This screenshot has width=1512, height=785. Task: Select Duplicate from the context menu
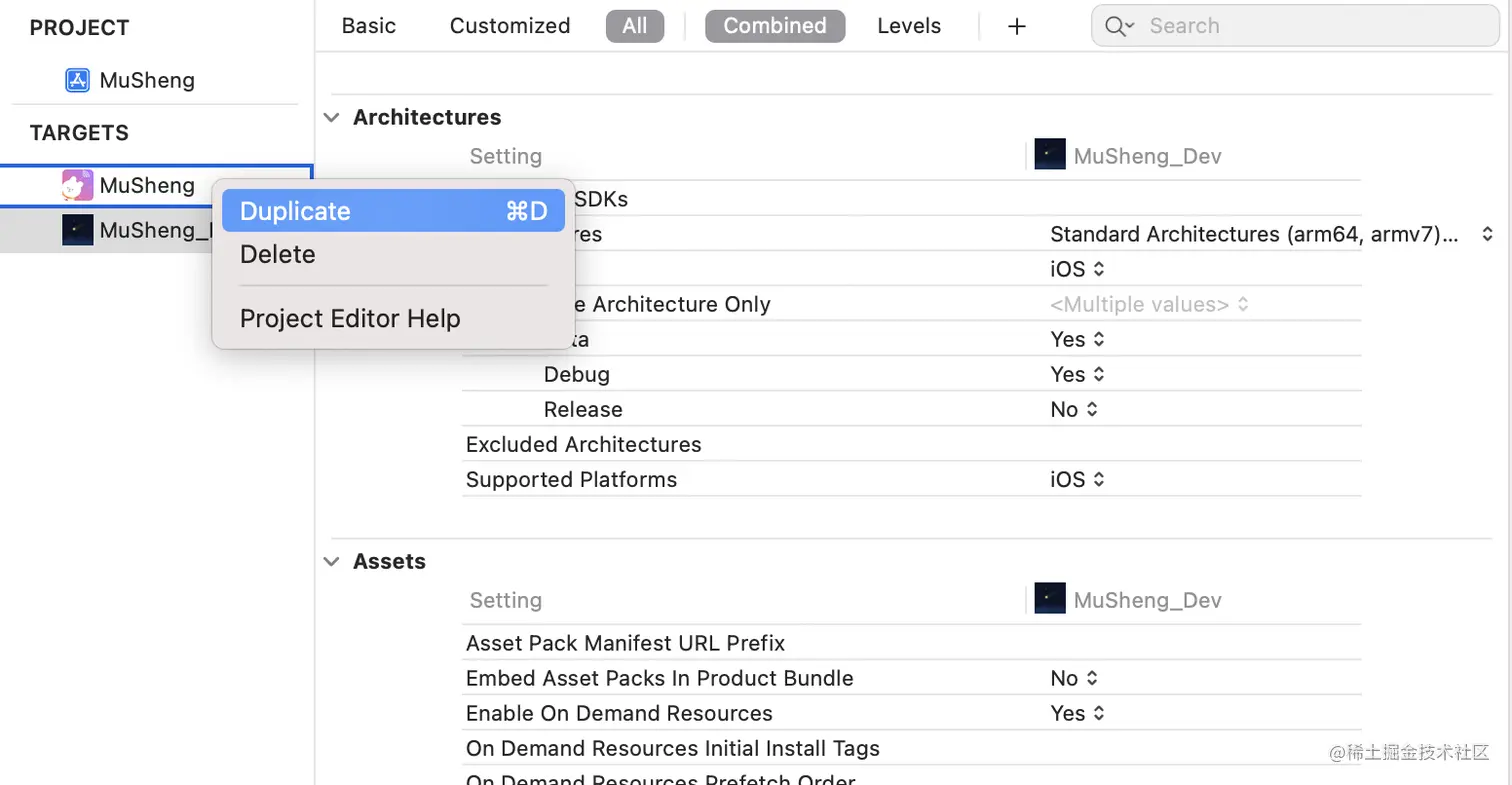tap(394, 211)
